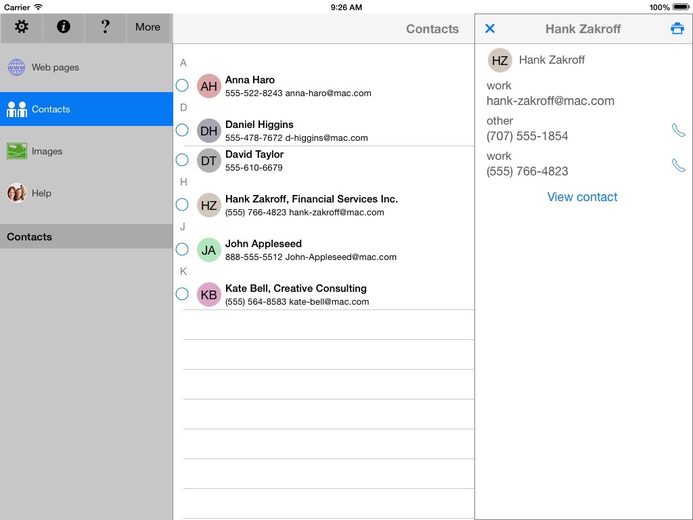This screenshot has width=693, height=520.
Task: Click the Wi-Fi status icon
Action: [38, 7]
